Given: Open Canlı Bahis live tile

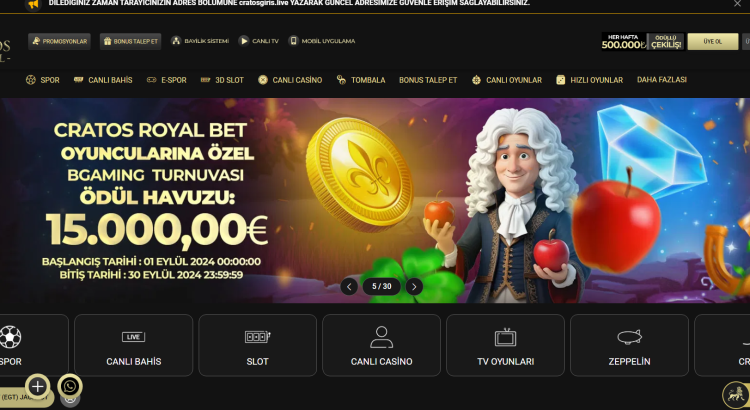Looking at the screenshot, I should (133, 345).
